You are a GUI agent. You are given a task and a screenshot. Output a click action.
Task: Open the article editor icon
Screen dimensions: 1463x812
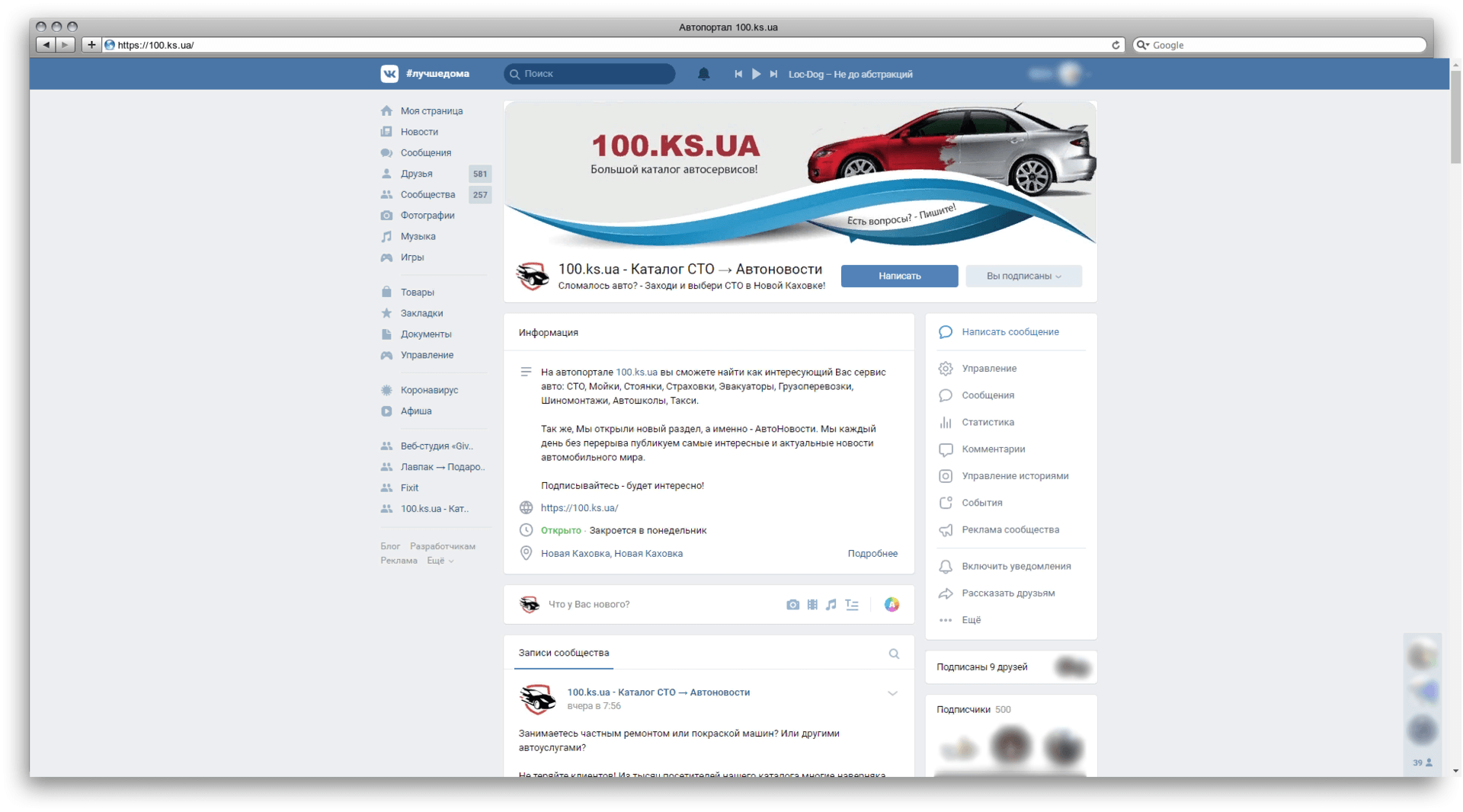(852, 605)
